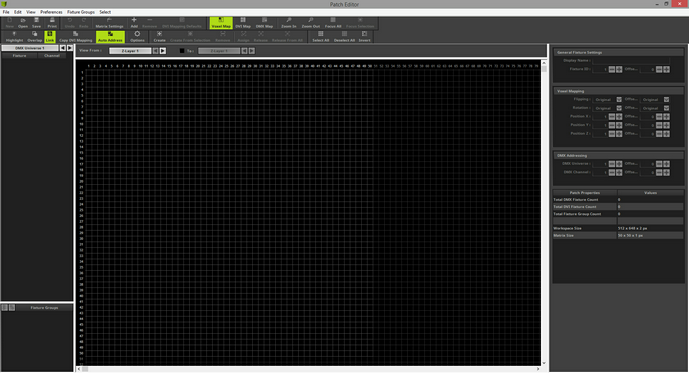Image resolution: width=689 pixels, height=373 pixels.
Task: Click the Focus All icon
Action: coord(333,23)
